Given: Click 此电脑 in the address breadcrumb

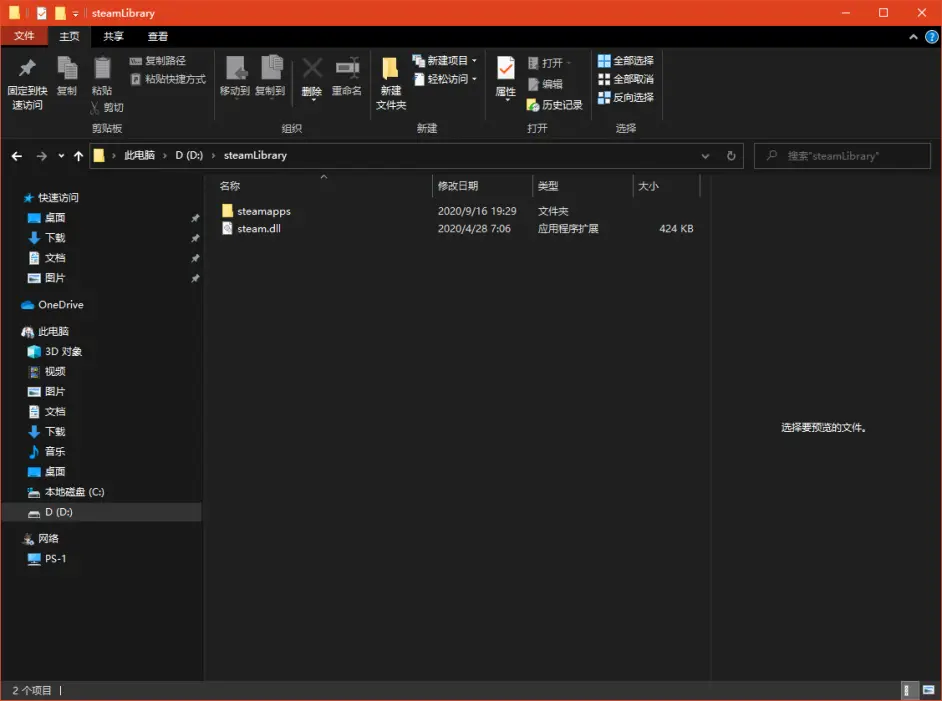Looking at the screenshot, I should click(139, 156).
